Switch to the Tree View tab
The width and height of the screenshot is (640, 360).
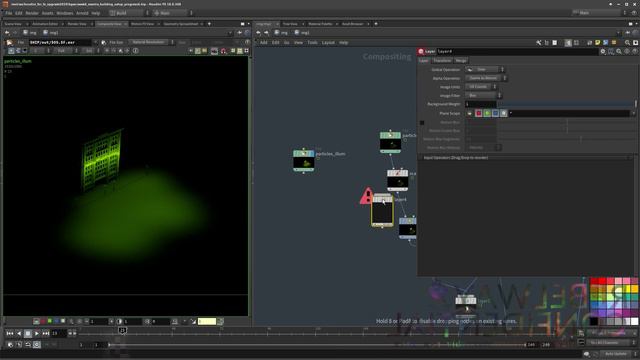coord(290,24)
